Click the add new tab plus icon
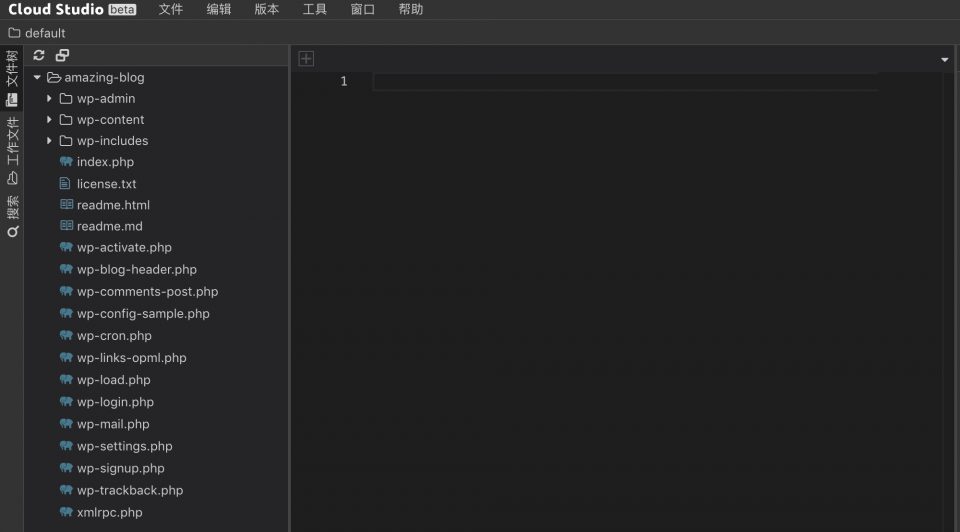 point(306,59)
